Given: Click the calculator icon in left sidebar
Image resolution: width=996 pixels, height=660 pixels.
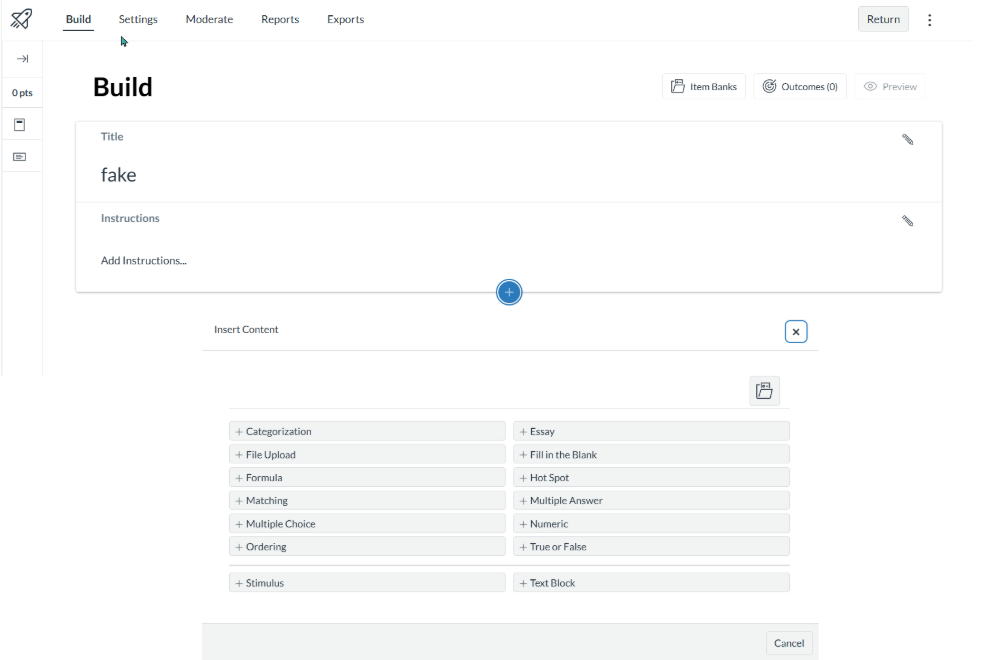Looking at the screenshot, I should pos(20,125).
